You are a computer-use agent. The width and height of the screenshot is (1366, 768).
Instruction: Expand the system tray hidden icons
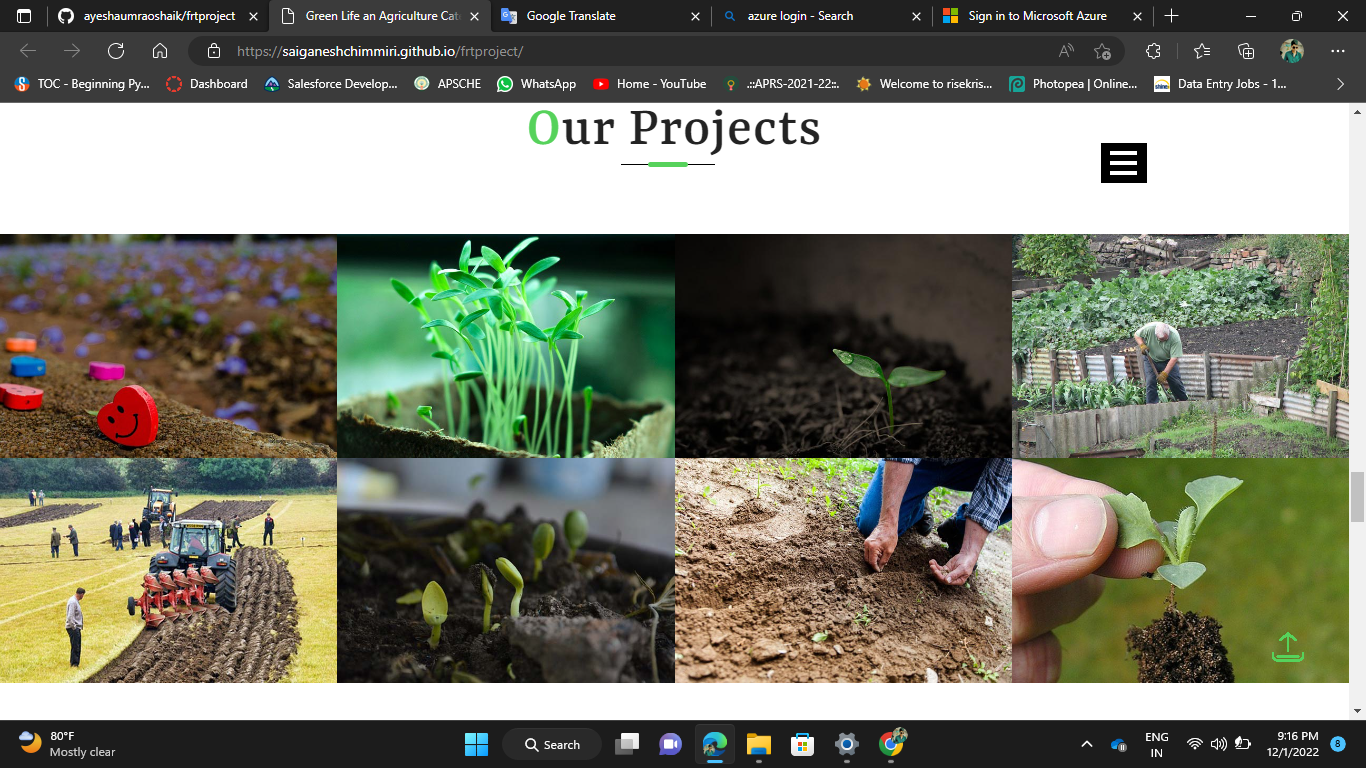1087,744
